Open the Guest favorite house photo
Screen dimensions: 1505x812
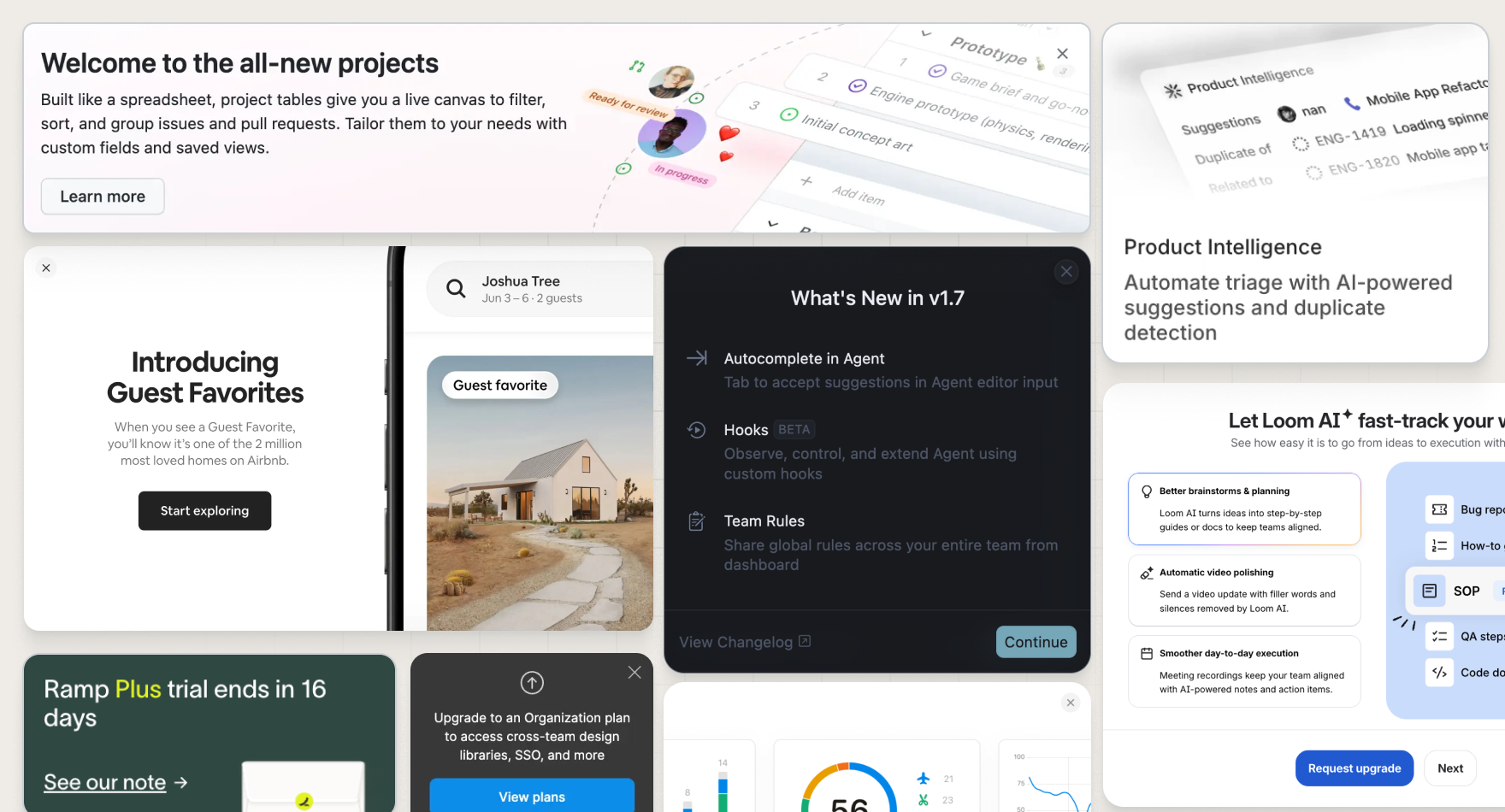(x=540, y=493)
